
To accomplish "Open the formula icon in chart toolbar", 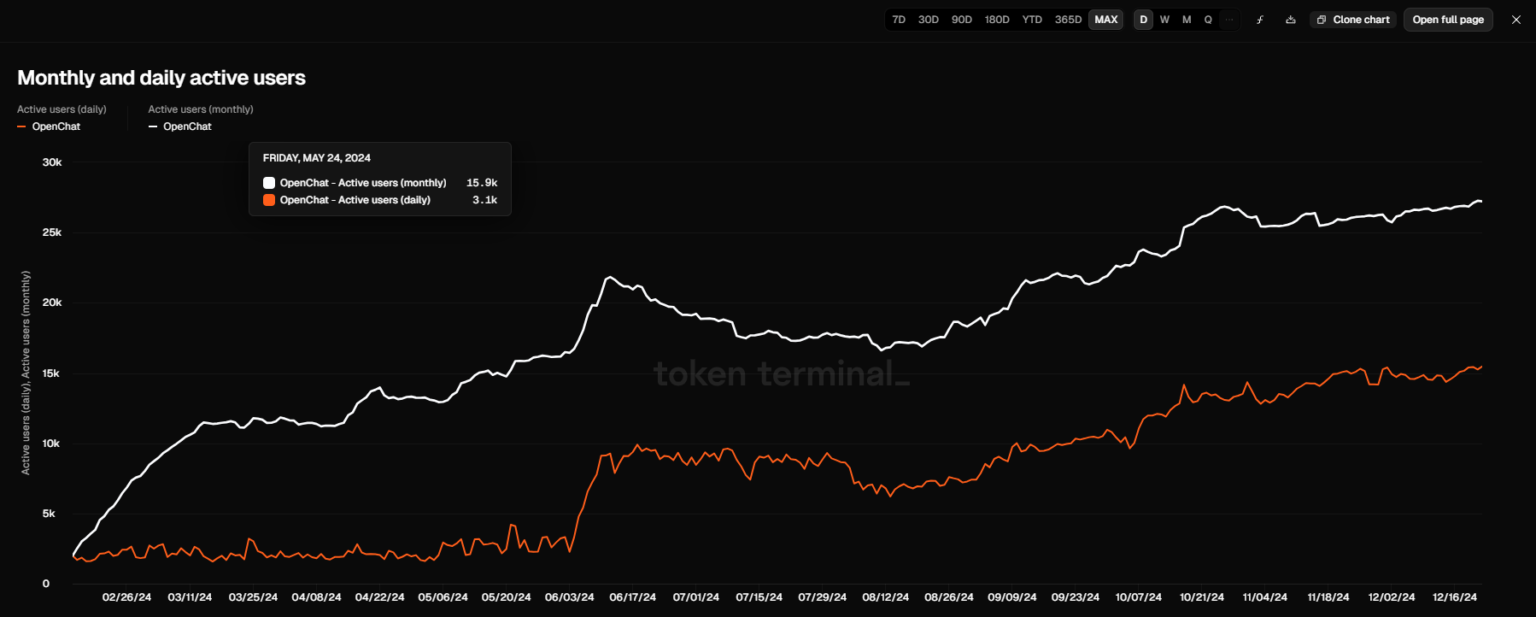I will pyautogui.click(x=1260, y=20).
